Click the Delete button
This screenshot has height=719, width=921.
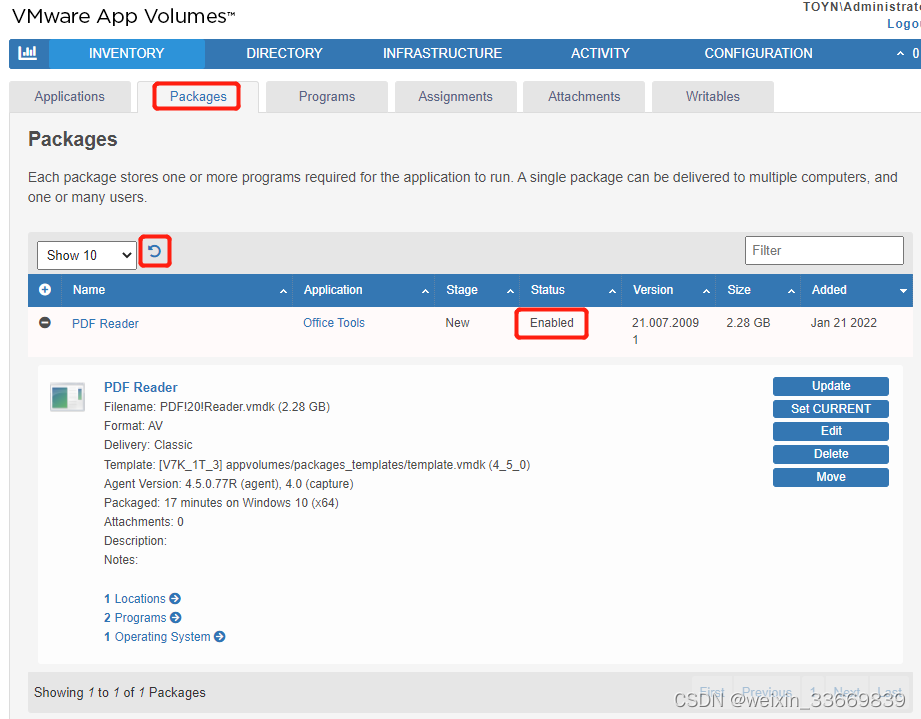tap(831, 454)
